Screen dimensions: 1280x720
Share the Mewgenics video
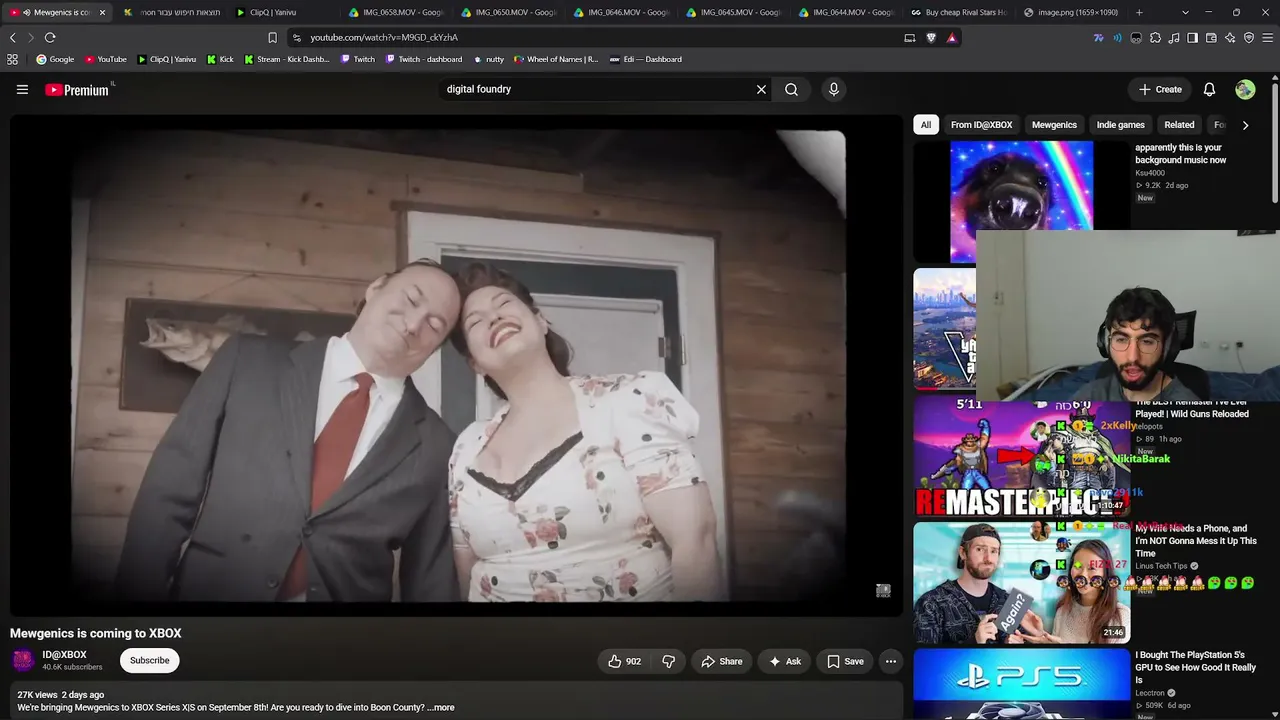[721, 661]
